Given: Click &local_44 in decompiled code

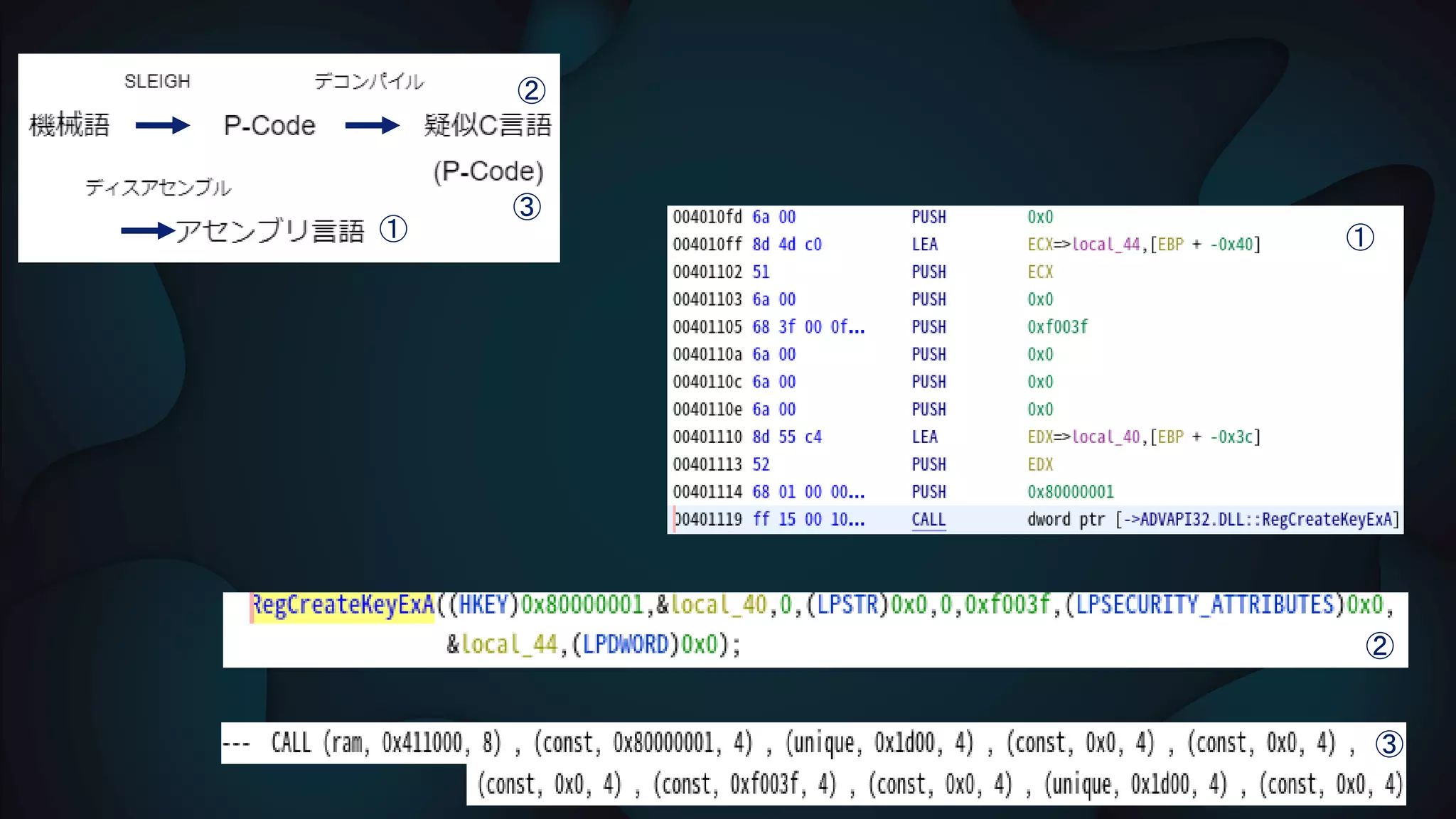Looking at the screenshot, I should [x=502, y=645].
